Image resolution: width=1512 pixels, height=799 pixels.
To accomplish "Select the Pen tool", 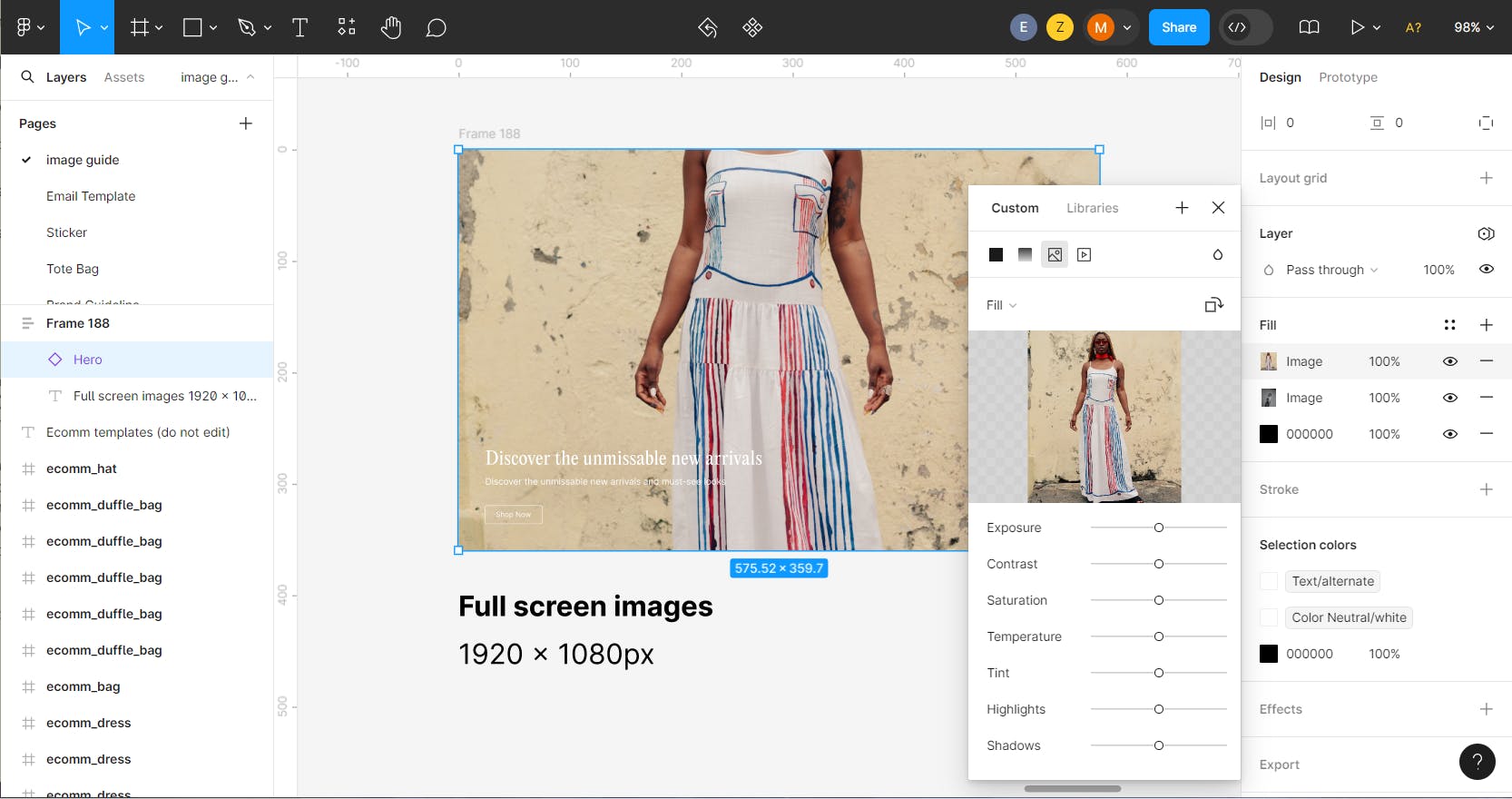I will pos(246,27).
